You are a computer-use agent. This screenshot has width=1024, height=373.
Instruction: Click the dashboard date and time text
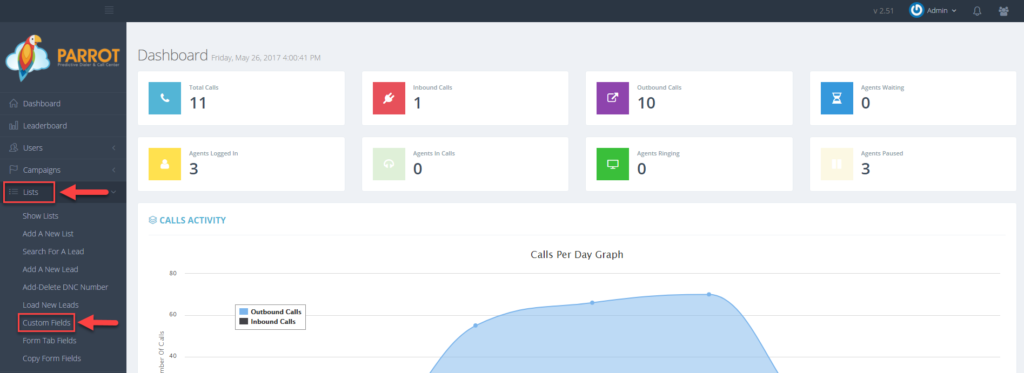pyautogui.click(x=266, y=58)
